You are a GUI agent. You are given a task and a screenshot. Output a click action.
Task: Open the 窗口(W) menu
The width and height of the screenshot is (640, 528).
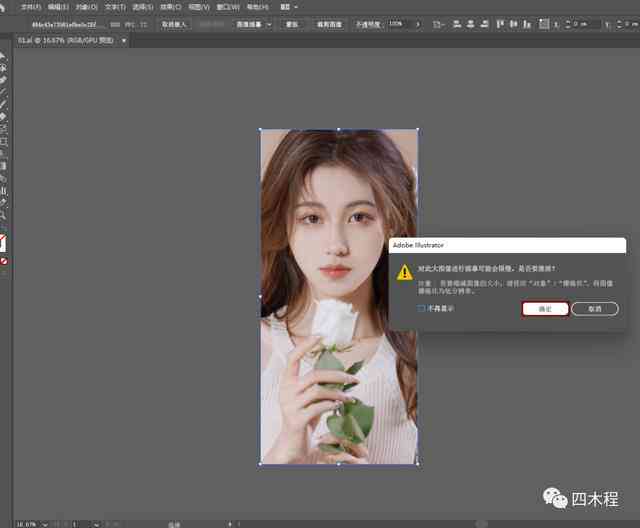pyautogui.click(x=228, y=7)
